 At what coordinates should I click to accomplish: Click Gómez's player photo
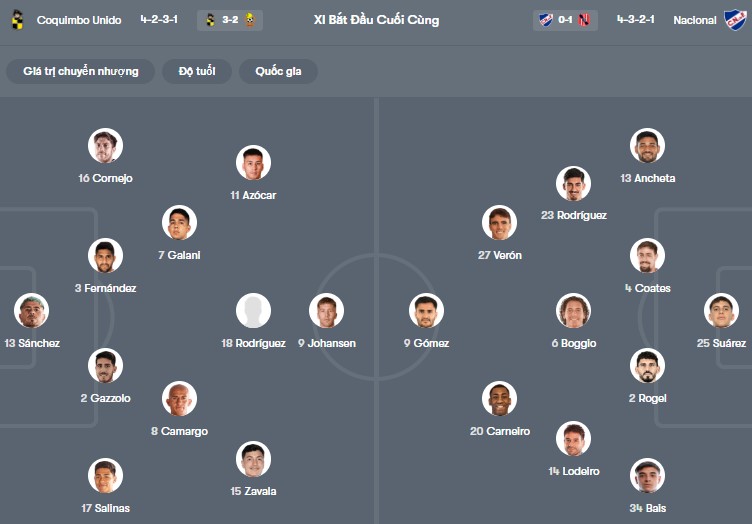point(426,311)
